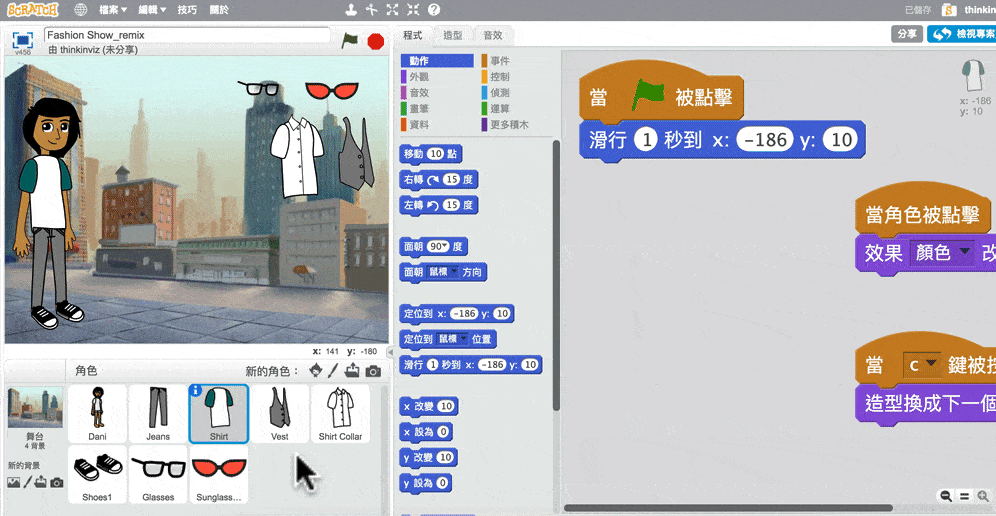Screen dimensions: 996x516
Task: Click the scripts area horizontal scrollbar
Action: coord(727,508)
